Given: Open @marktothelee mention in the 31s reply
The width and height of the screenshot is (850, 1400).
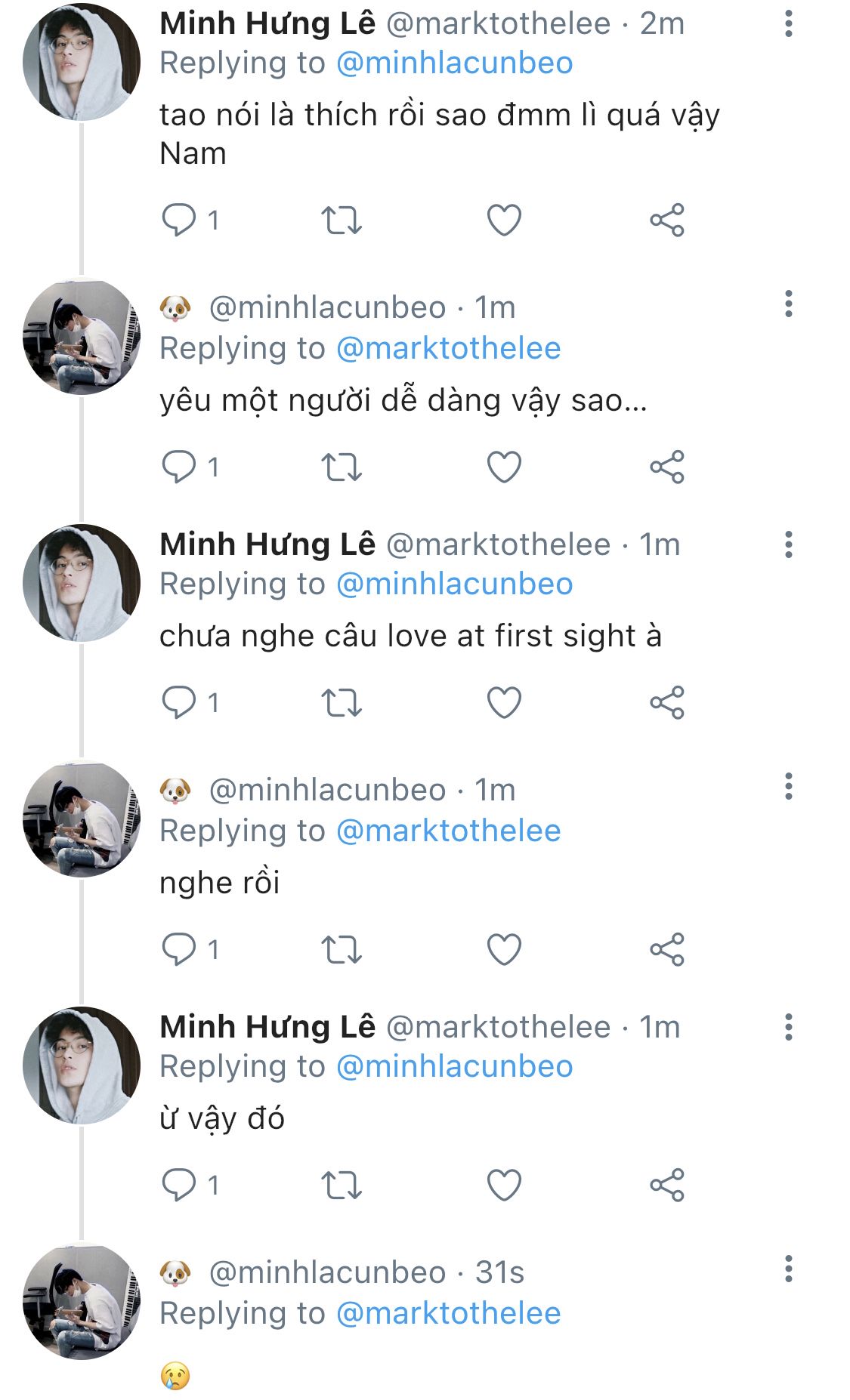Looking at the screenshot, I should [448, 1314].
